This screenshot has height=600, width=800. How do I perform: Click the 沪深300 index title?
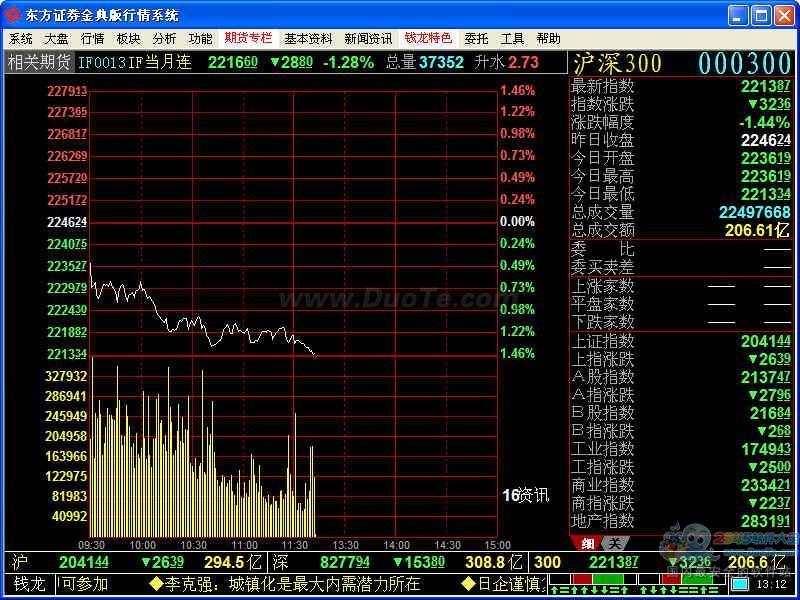617,64
